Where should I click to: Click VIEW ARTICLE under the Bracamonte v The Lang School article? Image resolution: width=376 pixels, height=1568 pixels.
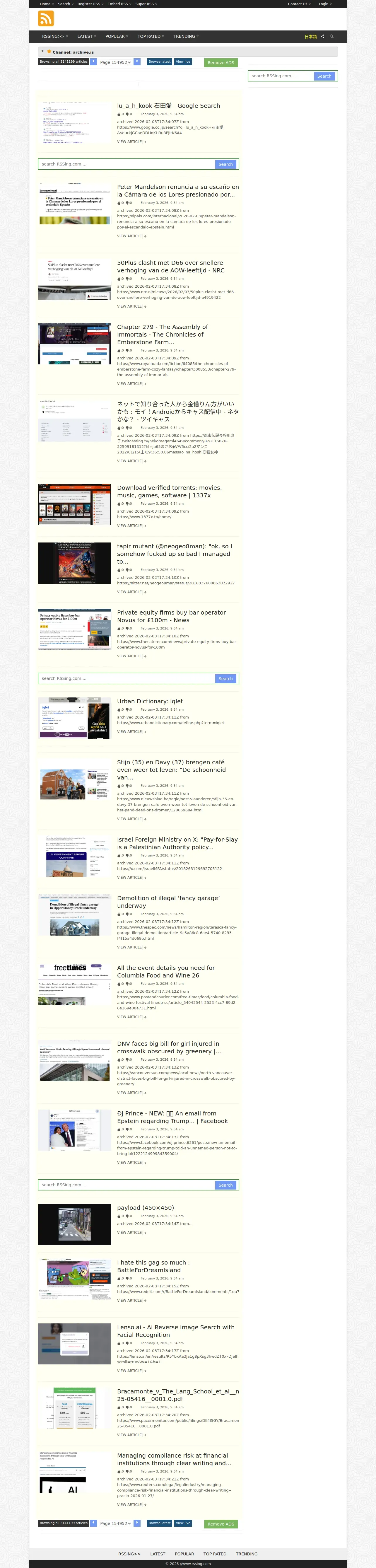(131, 1435)
